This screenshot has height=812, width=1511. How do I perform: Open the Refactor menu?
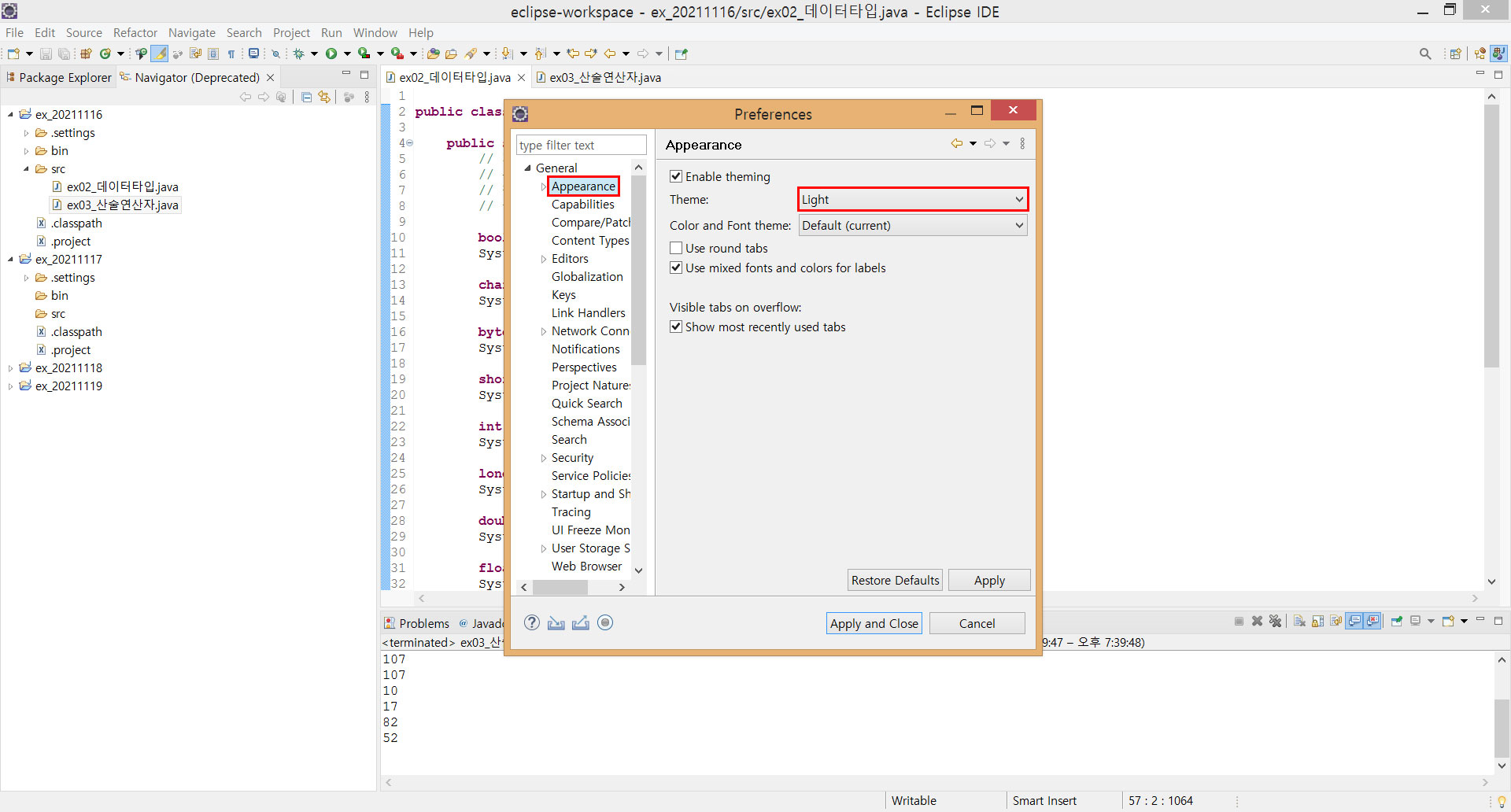click(135, 32)
